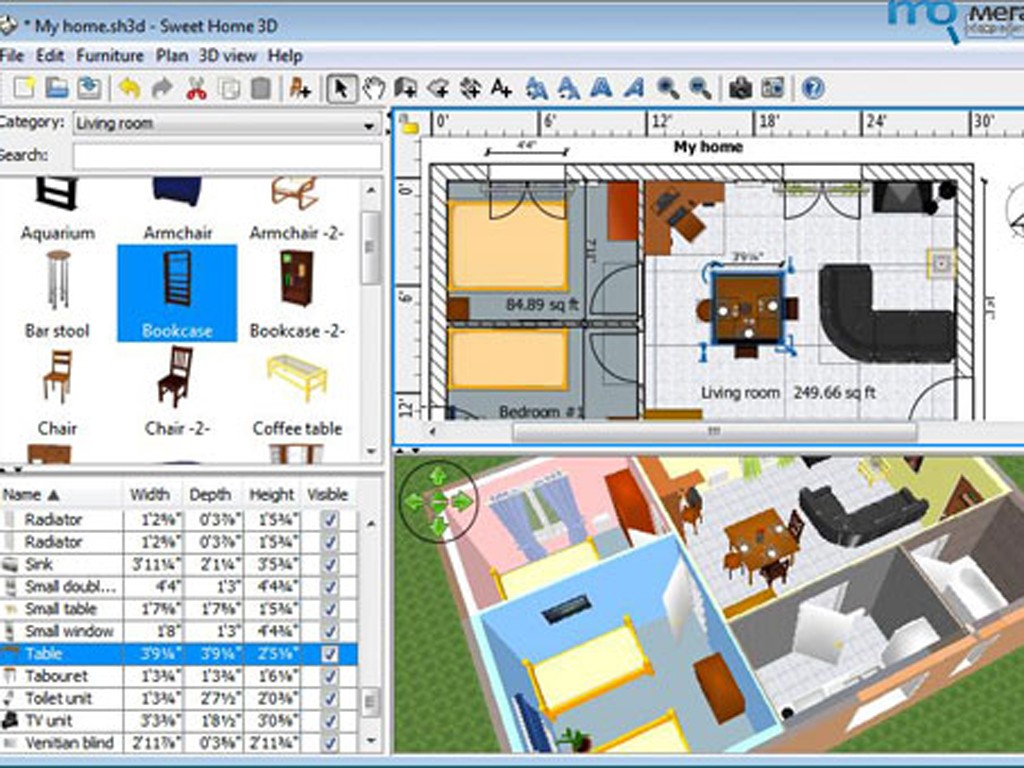Click the plan's horizontal scrollbar thumb
1024x768 pixels.
(715, 432)
